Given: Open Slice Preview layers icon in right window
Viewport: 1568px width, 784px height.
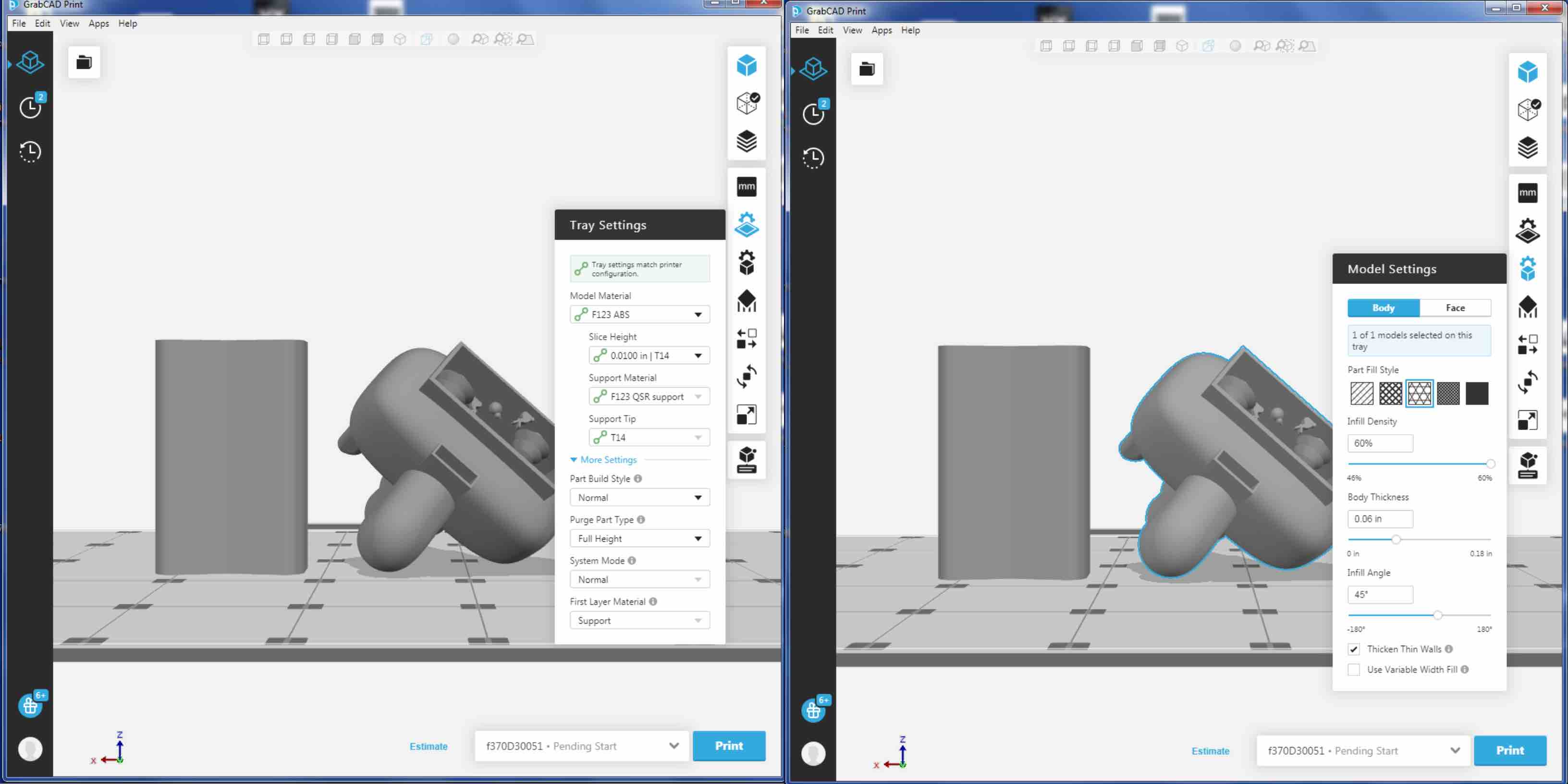Looking at the screenshot, I should pos(1527,148).
